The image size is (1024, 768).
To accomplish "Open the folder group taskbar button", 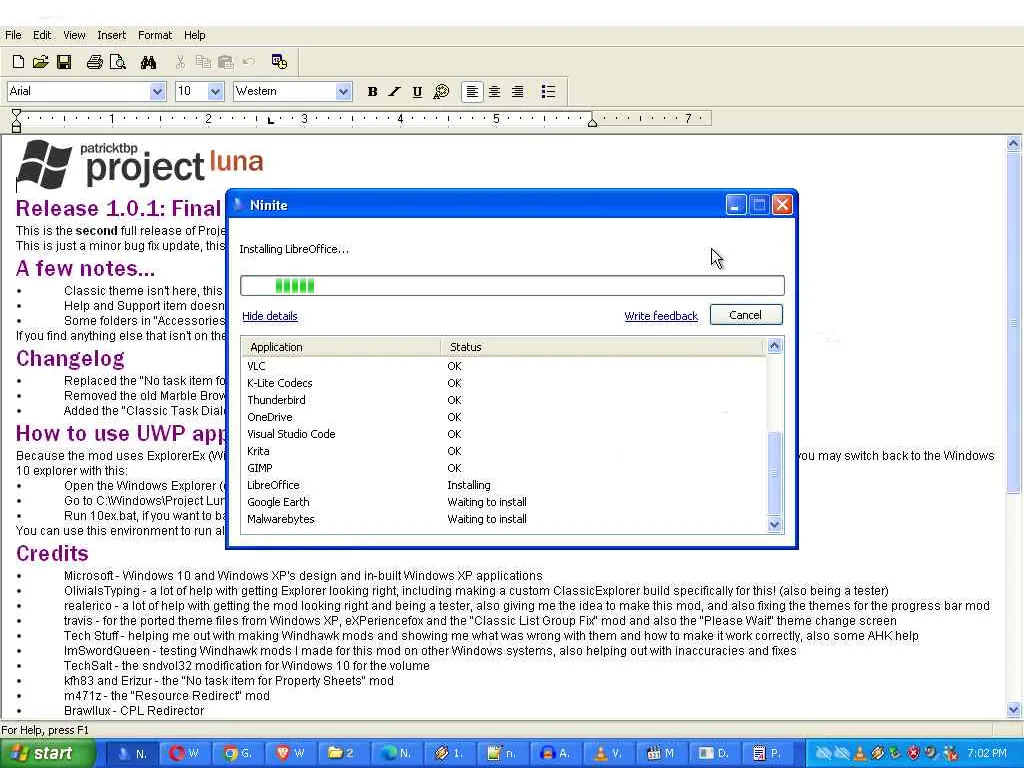I will pyautogui.click(x=344, y=753).
